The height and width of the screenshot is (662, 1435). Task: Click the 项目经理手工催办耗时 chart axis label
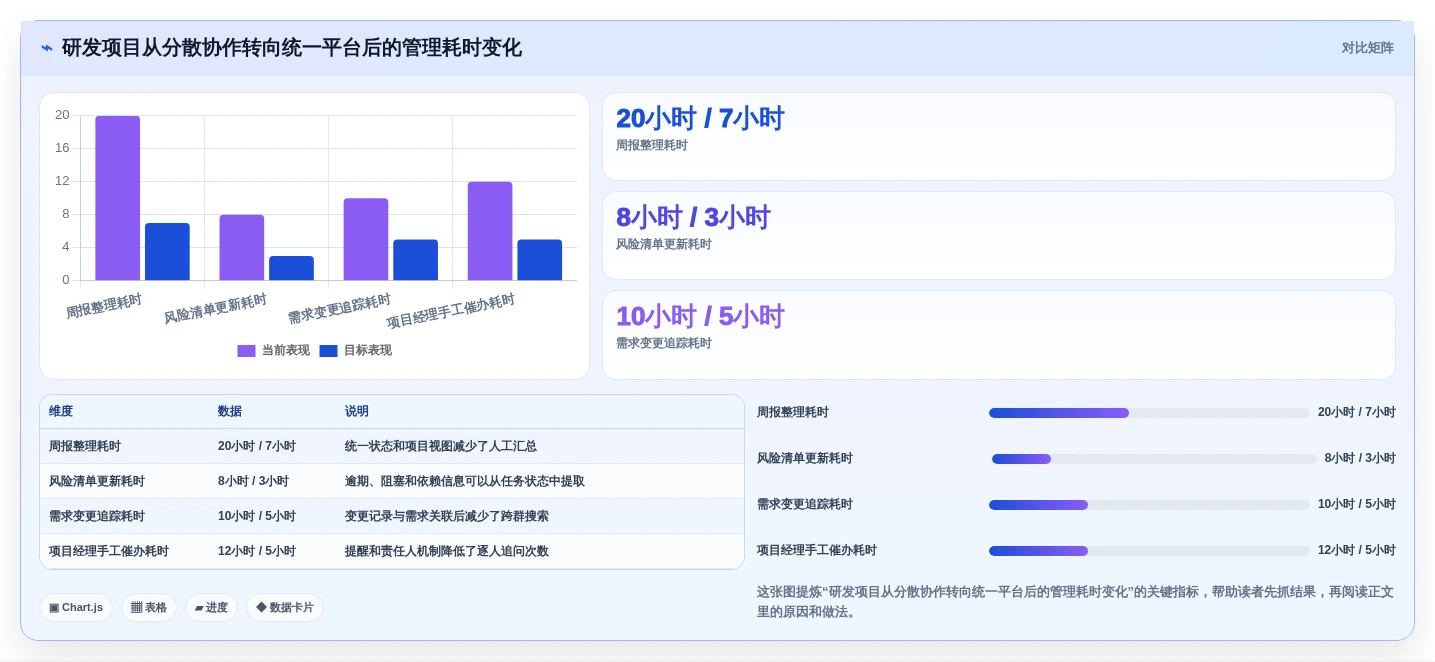click(x=451, y=312)
